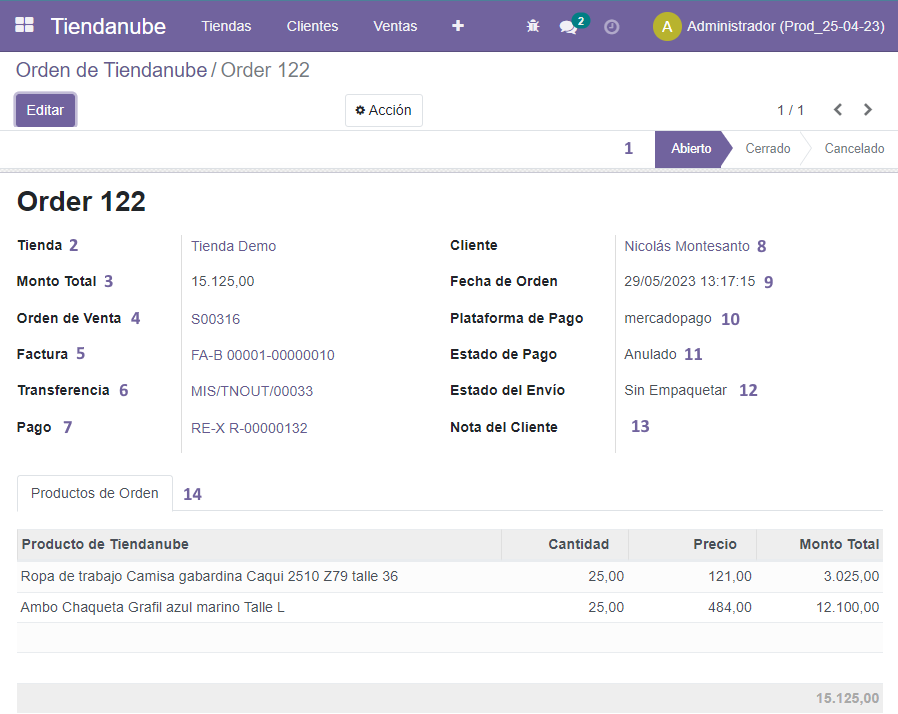Open Administrator user menu
The height and width of the screenshot is (714, 898).
[x=785, y=26]
